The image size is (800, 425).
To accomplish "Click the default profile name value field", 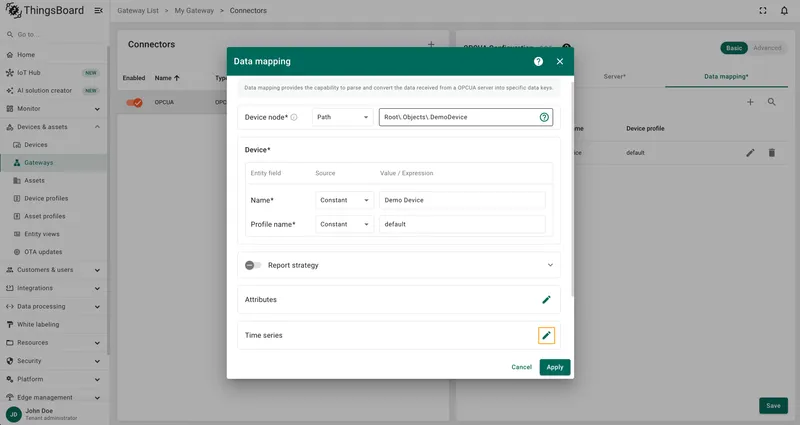I will 462,224.
